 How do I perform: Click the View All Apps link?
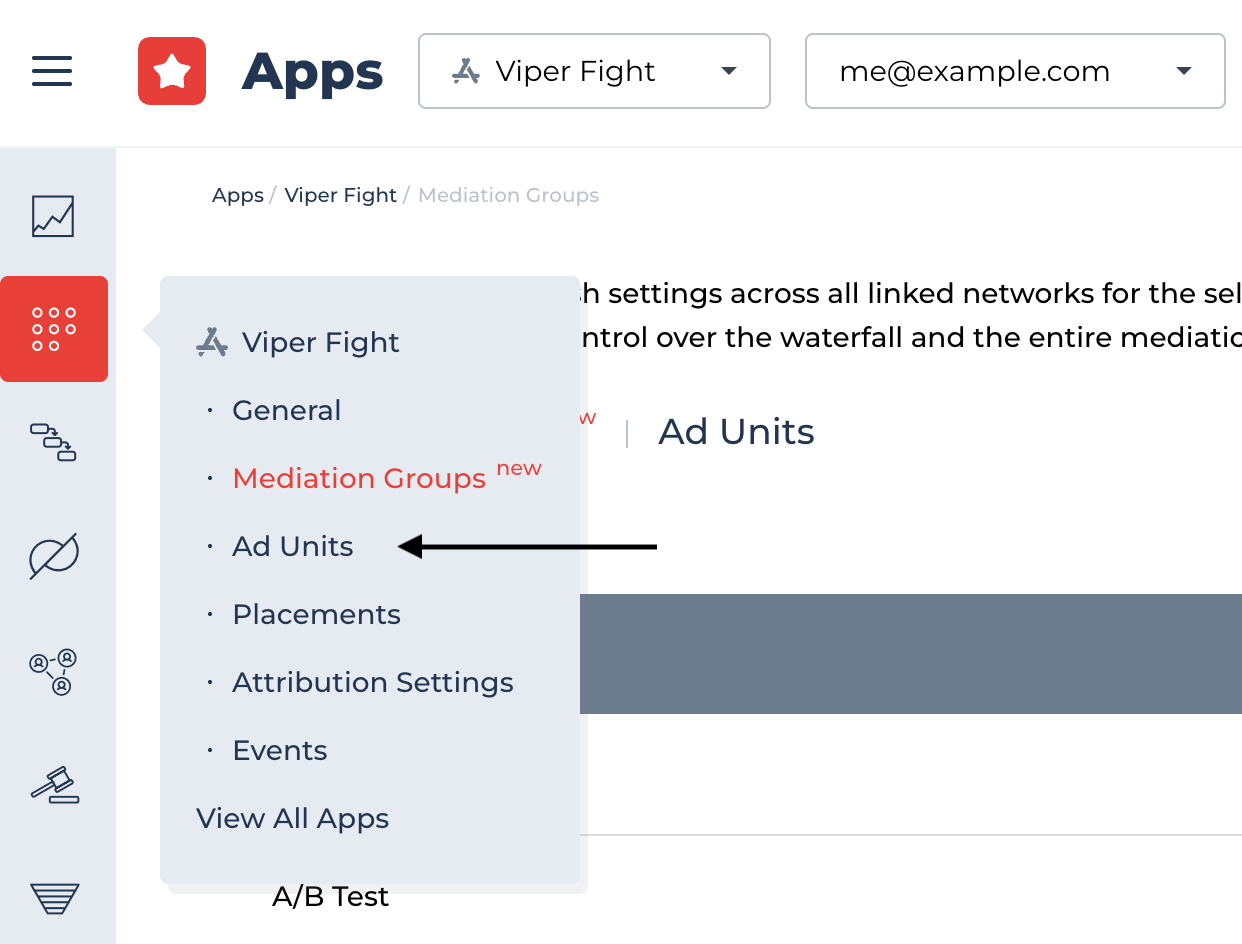292,818
